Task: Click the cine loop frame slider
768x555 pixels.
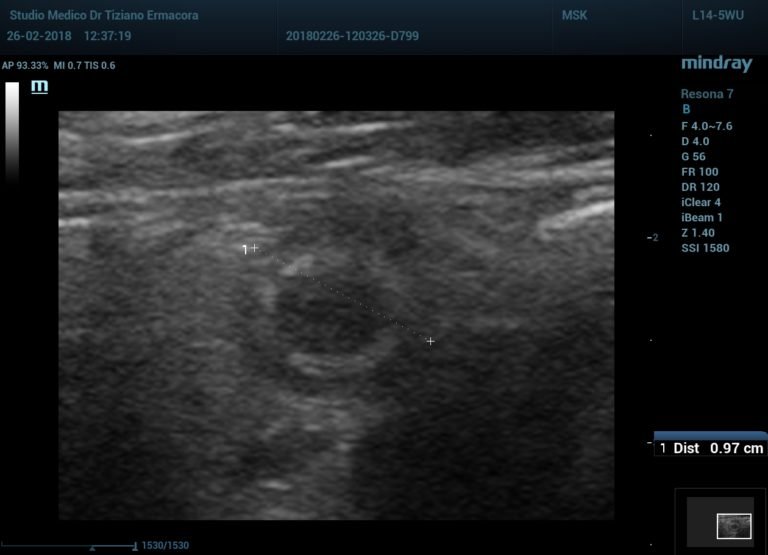Action: [92, 546]
